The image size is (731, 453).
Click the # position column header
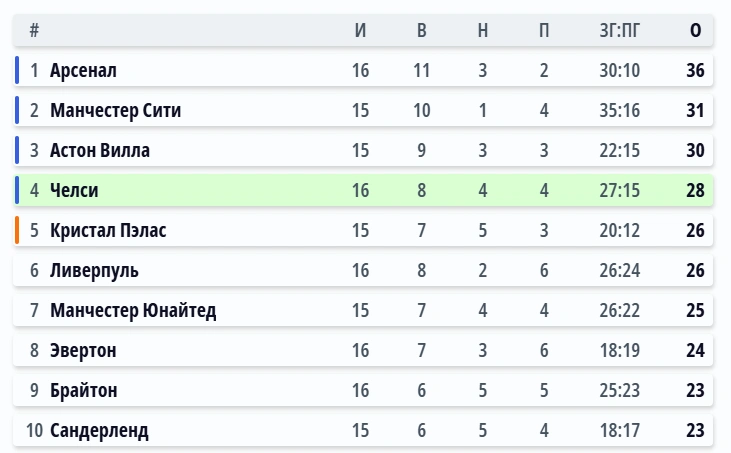34,31
